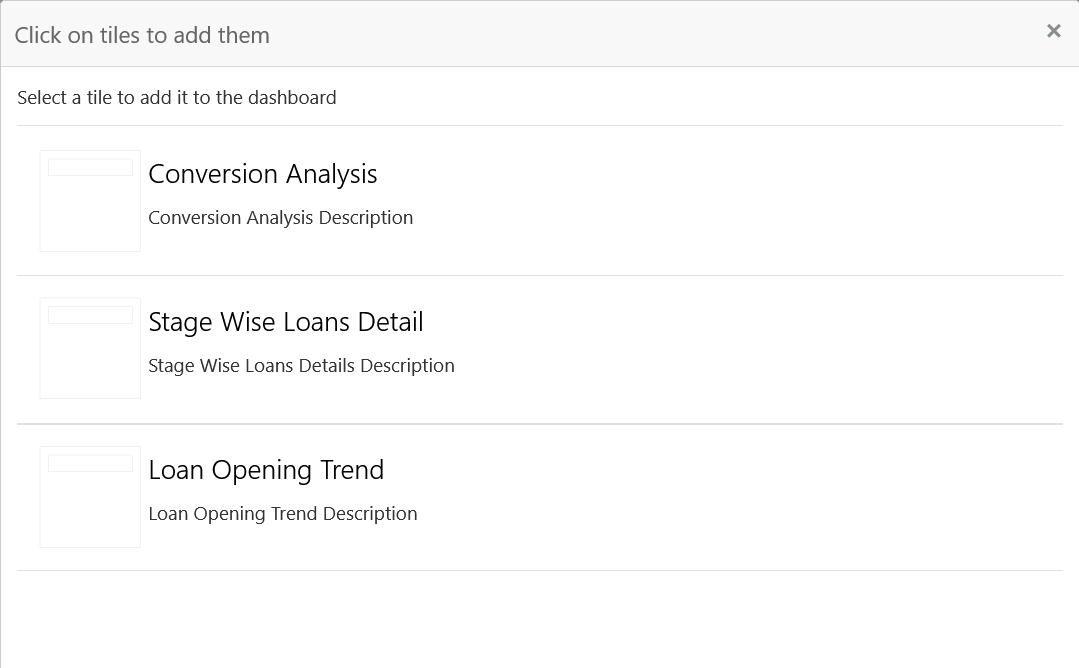Click the word 'Detail' in Stage Wise Loans title
The width and height of the screenshot is (1079, 668).
coord(390,322)
